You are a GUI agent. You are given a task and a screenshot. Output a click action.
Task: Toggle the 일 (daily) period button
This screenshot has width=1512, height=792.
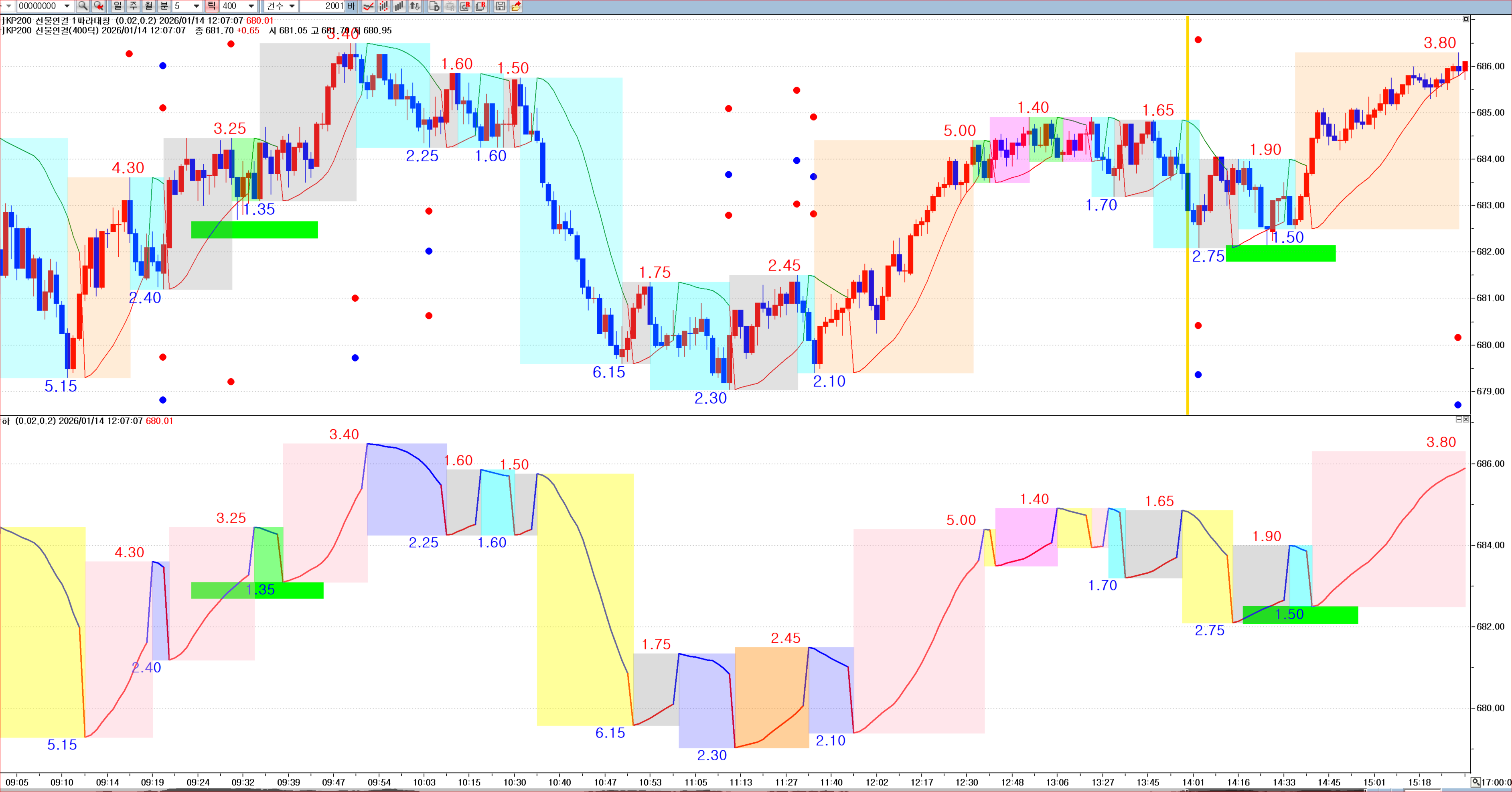click(118, 6)
